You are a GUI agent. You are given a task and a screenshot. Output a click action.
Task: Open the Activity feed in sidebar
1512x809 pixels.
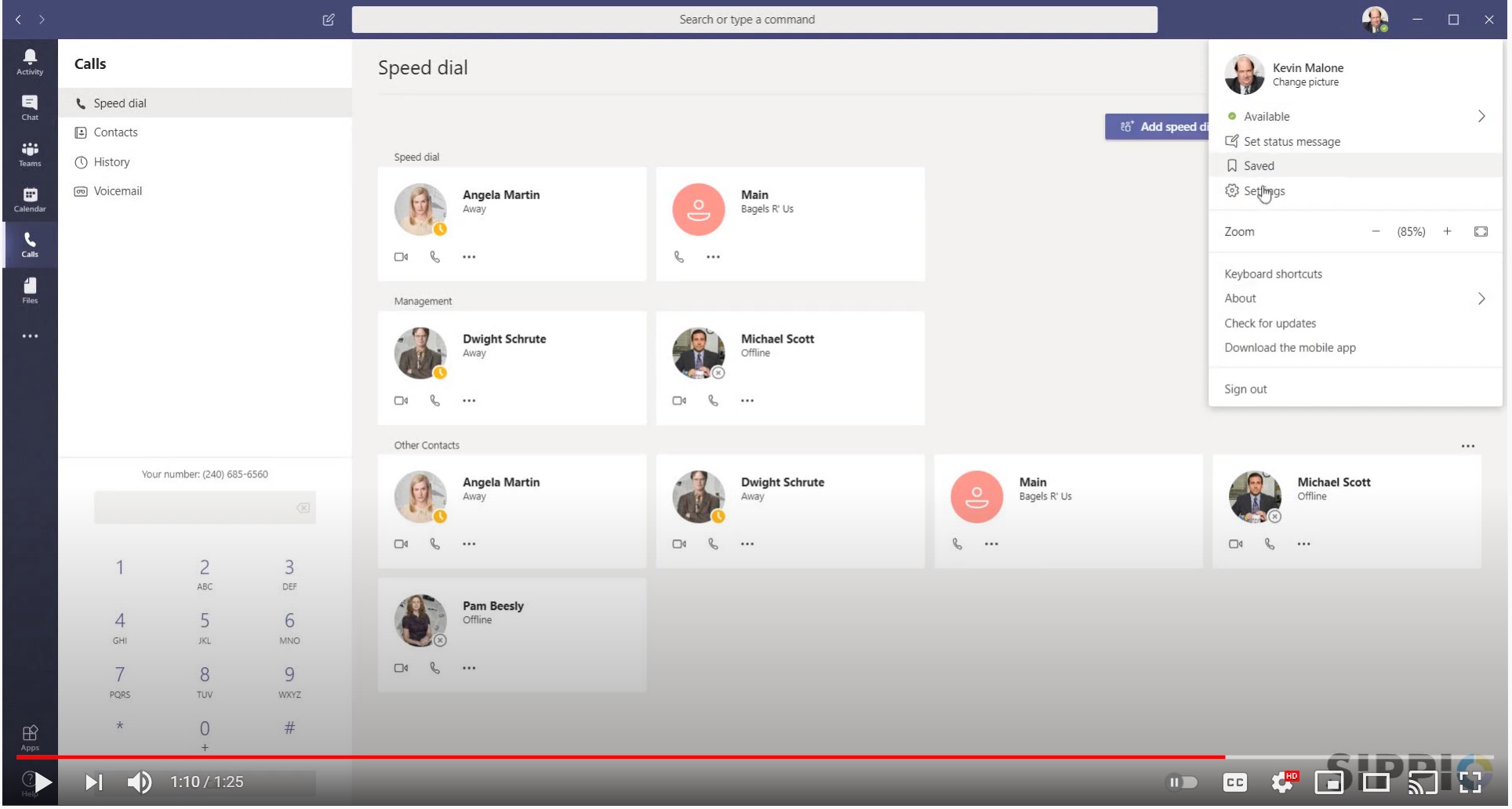coord(30,61)
